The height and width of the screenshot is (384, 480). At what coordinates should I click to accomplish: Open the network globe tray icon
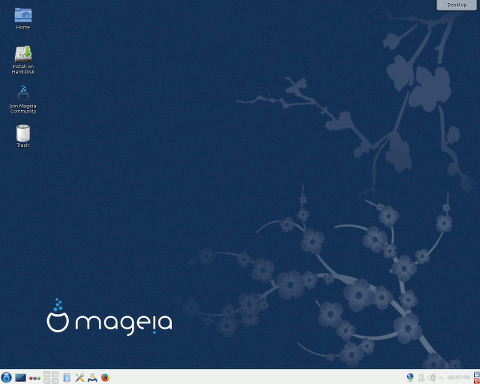tap(410, 377)
